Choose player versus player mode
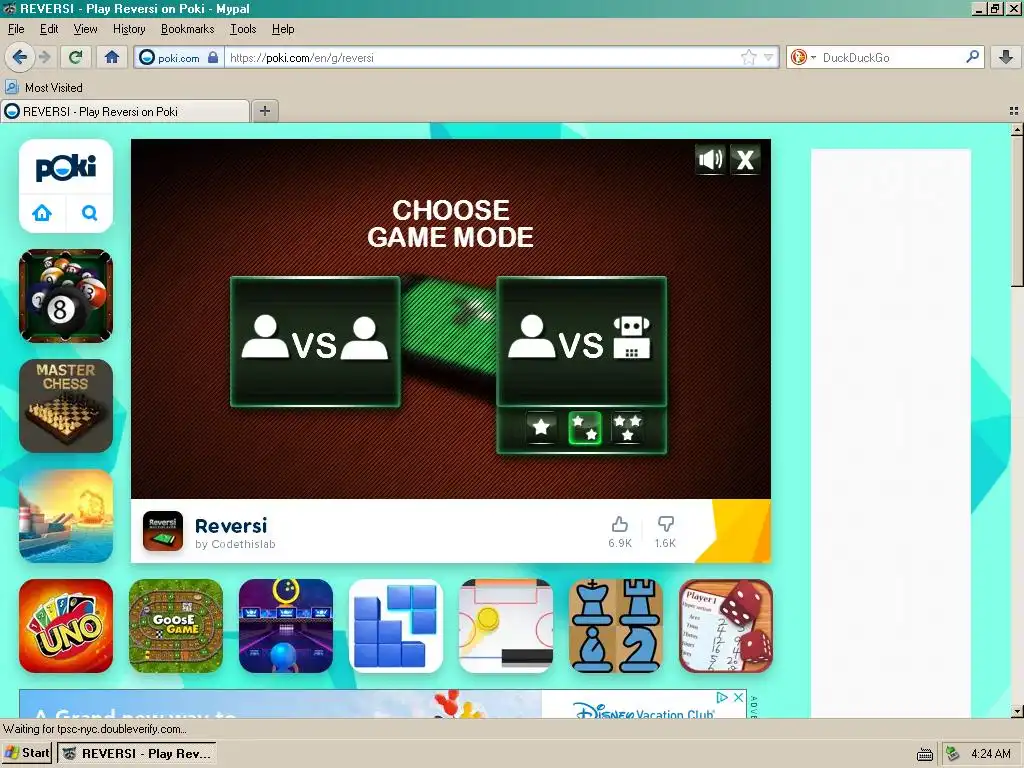1024x768 pixels. [x=315, y=342]
